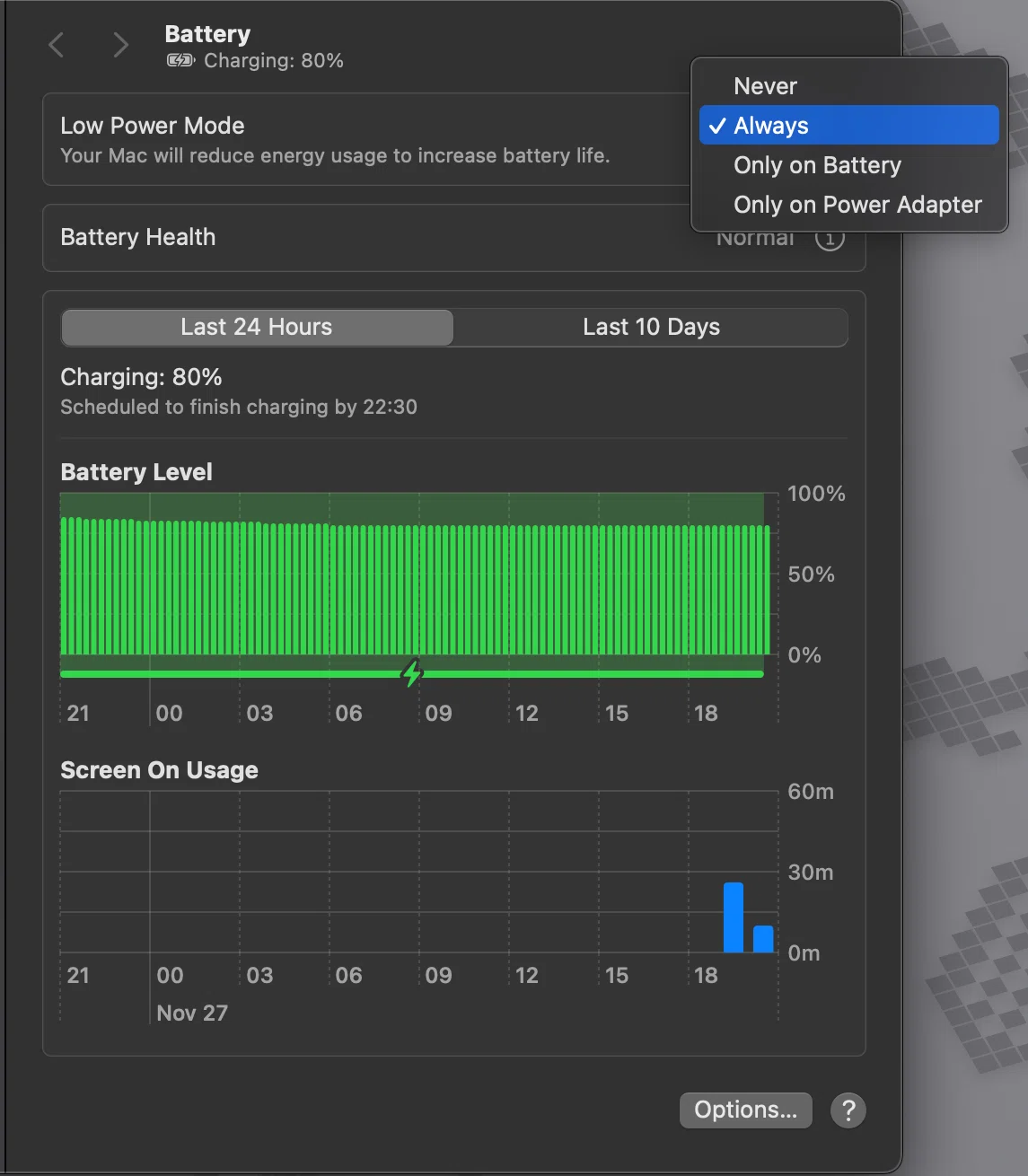The image size is (1028, 1176).
Task: Go forward with the right chevron
Action: (x=120, y=45)
